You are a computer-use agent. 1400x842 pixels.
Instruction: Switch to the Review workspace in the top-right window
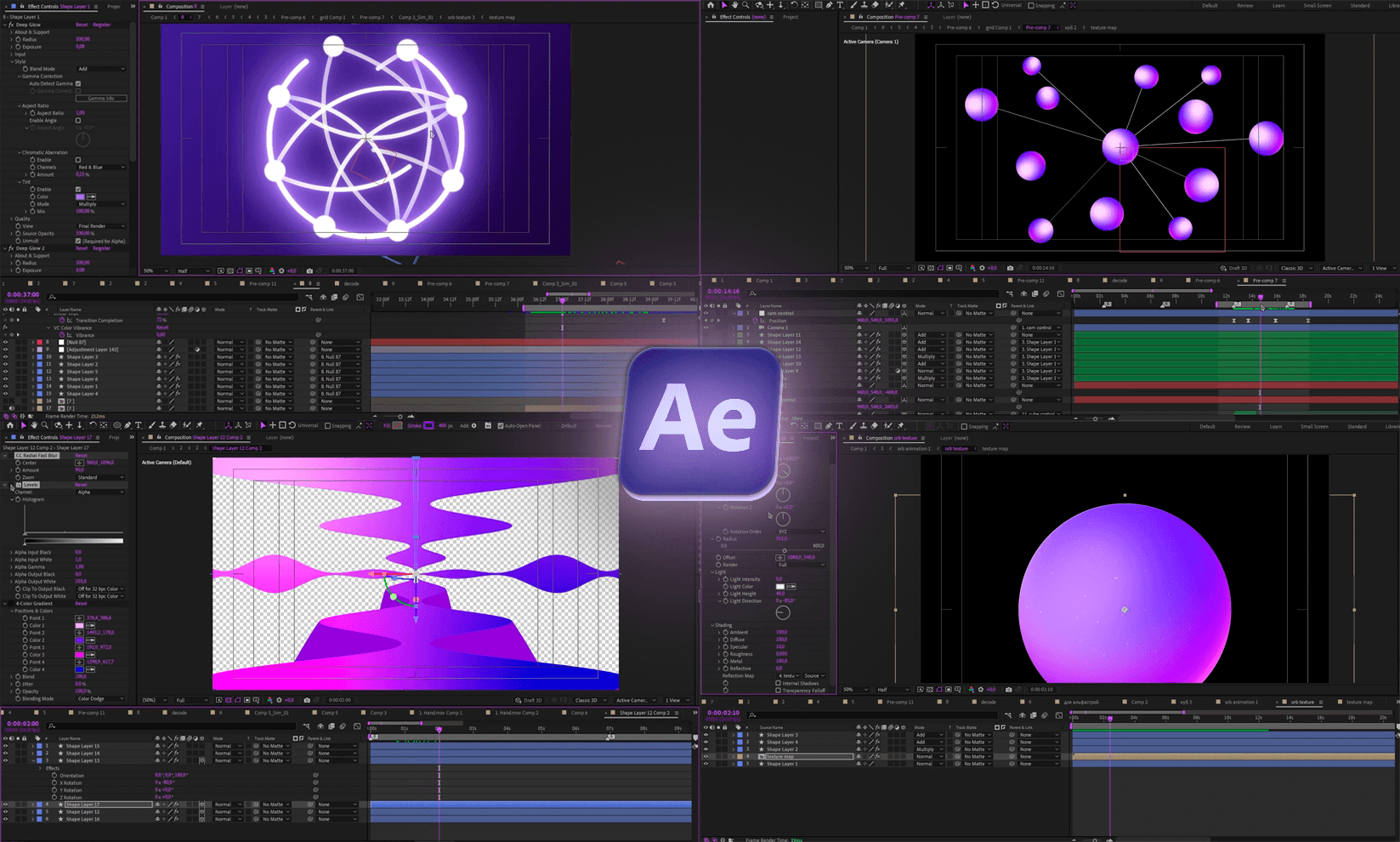(1244, 5)
